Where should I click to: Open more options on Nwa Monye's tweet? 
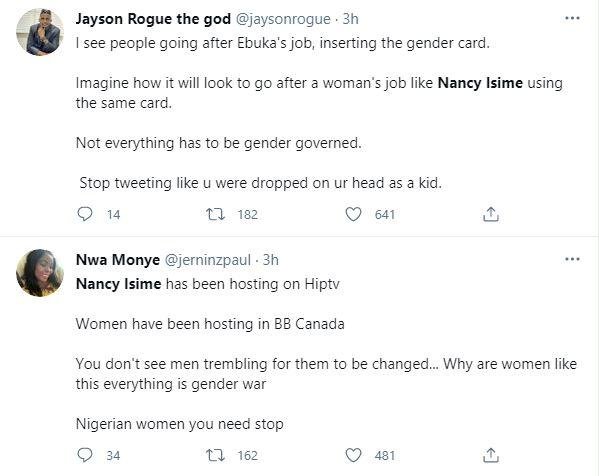pos(572,259)
